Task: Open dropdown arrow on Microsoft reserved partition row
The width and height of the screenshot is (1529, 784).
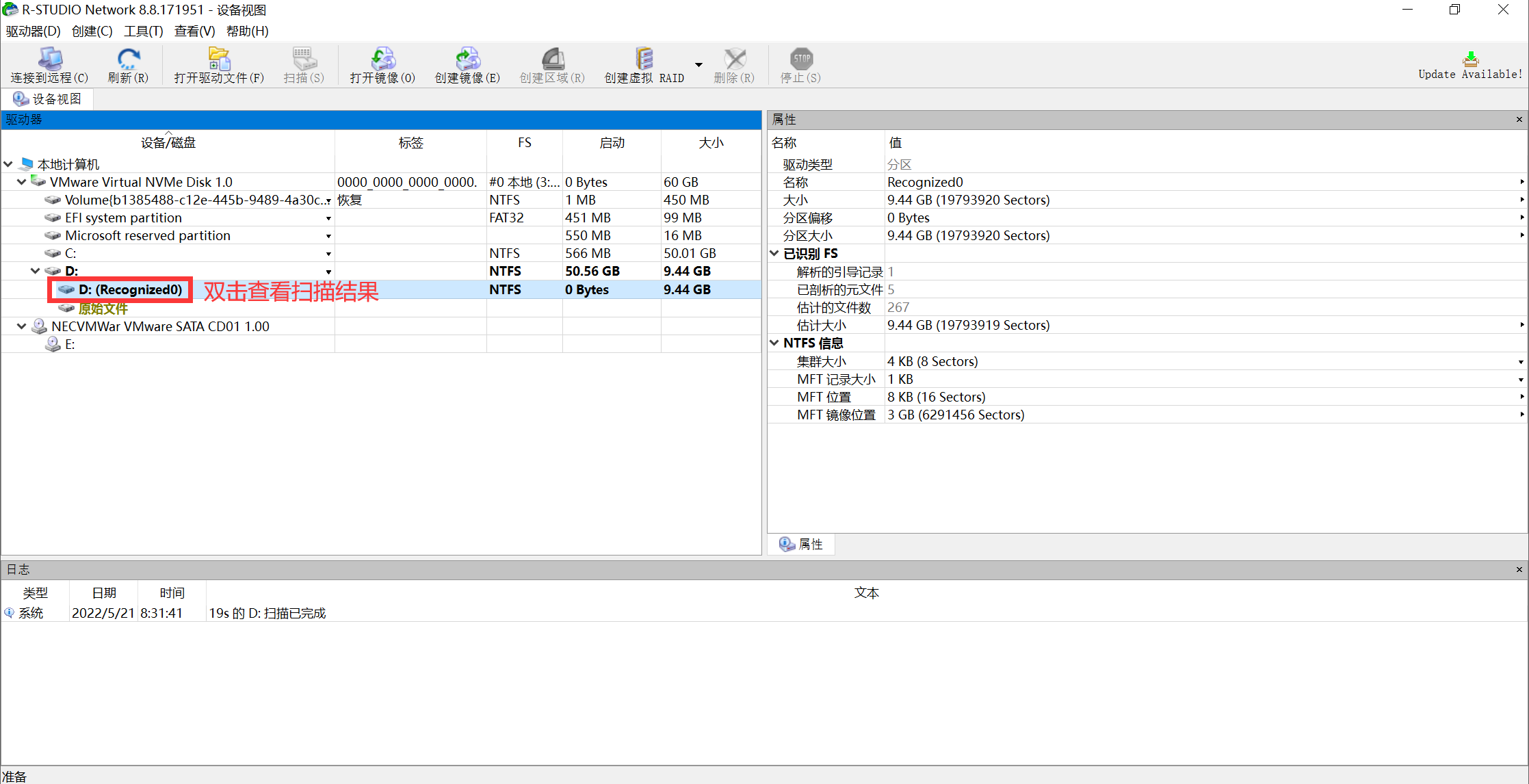Action: [328, 236]
